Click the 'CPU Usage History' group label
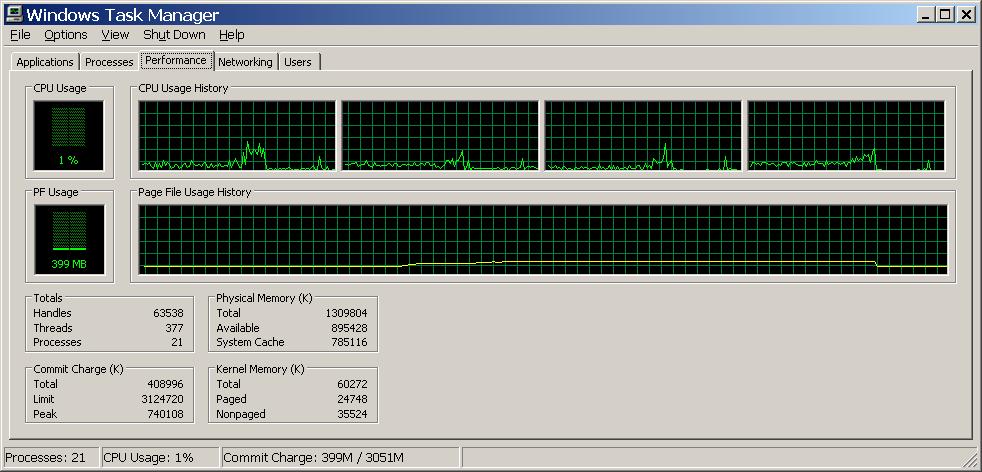Image resolution: width=982 pixels, height=472 pixels. [183, 88]
